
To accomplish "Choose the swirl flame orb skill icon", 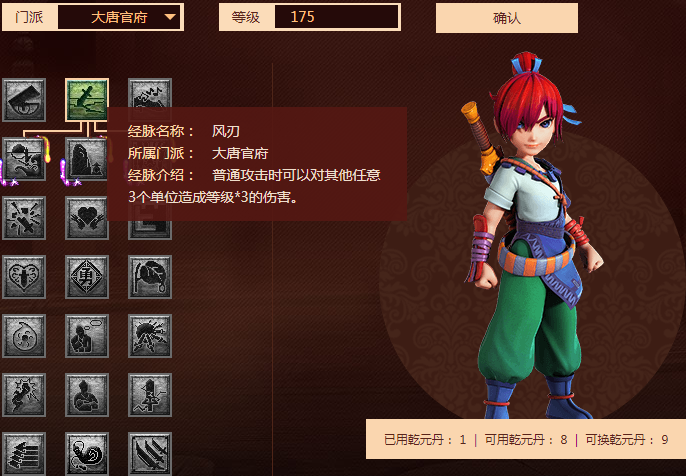I will click(x=24, y=336).
